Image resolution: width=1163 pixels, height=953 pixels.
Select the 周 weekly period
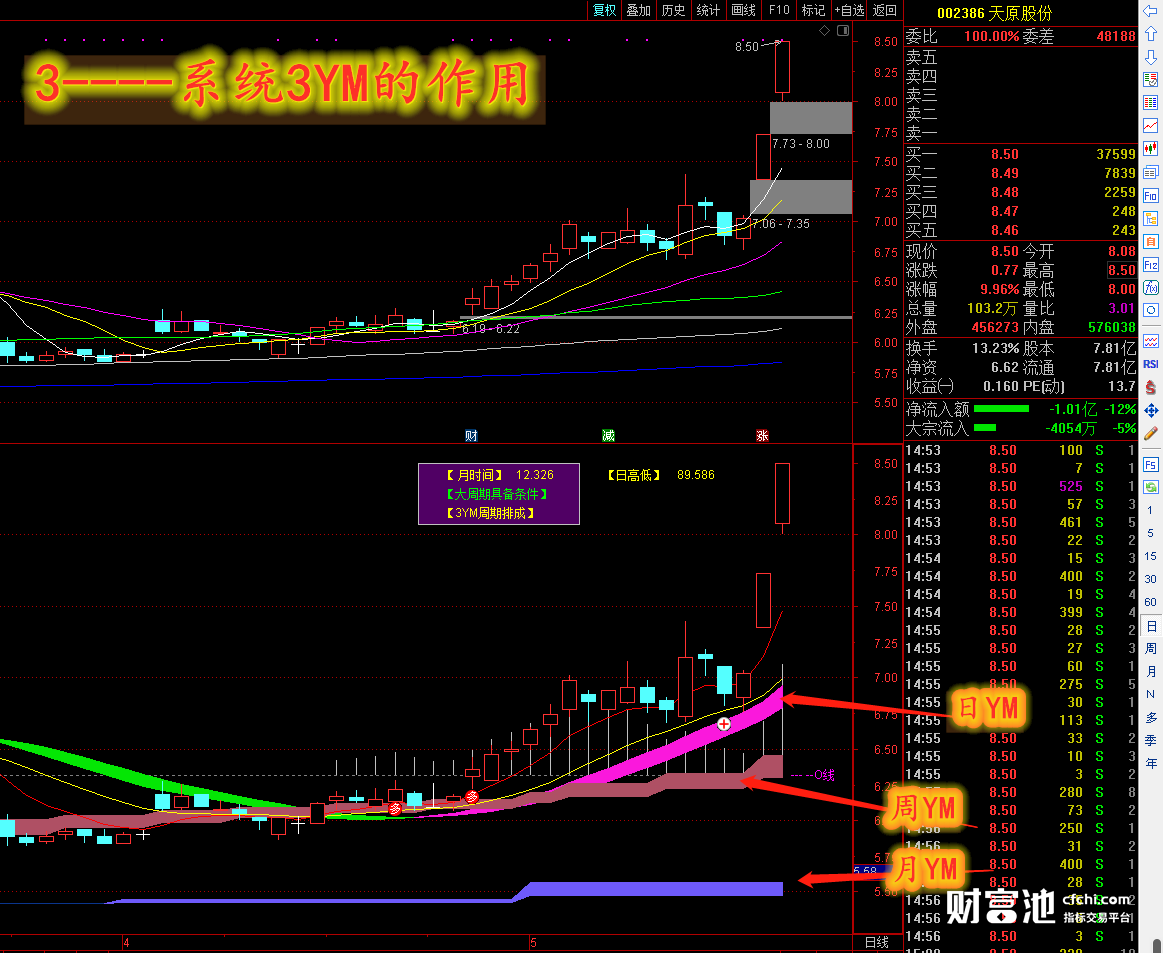click(x=1150, y=649)
